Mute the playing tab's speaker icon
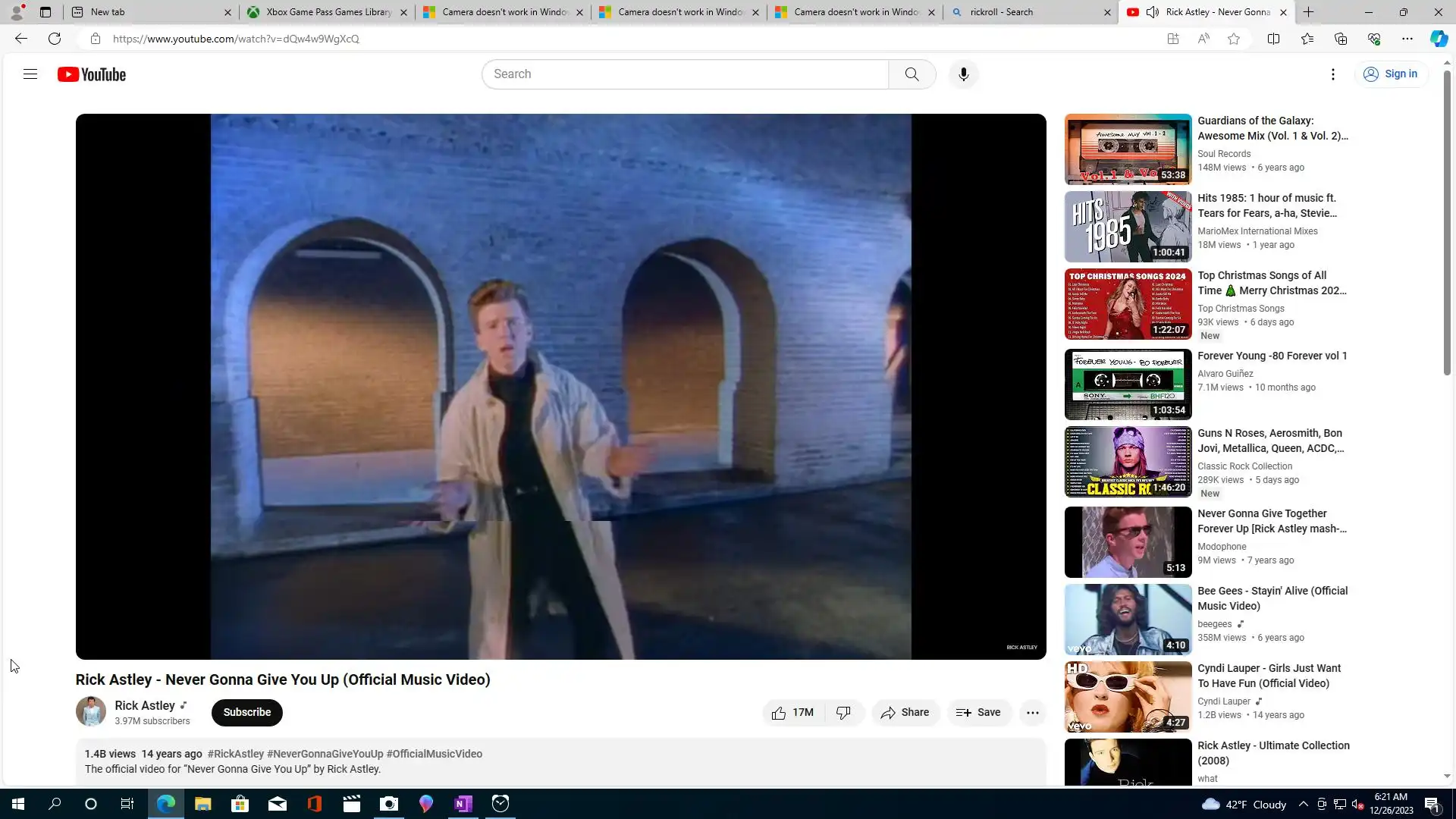The image size is (1456, 819). (x=1152, y=12)
